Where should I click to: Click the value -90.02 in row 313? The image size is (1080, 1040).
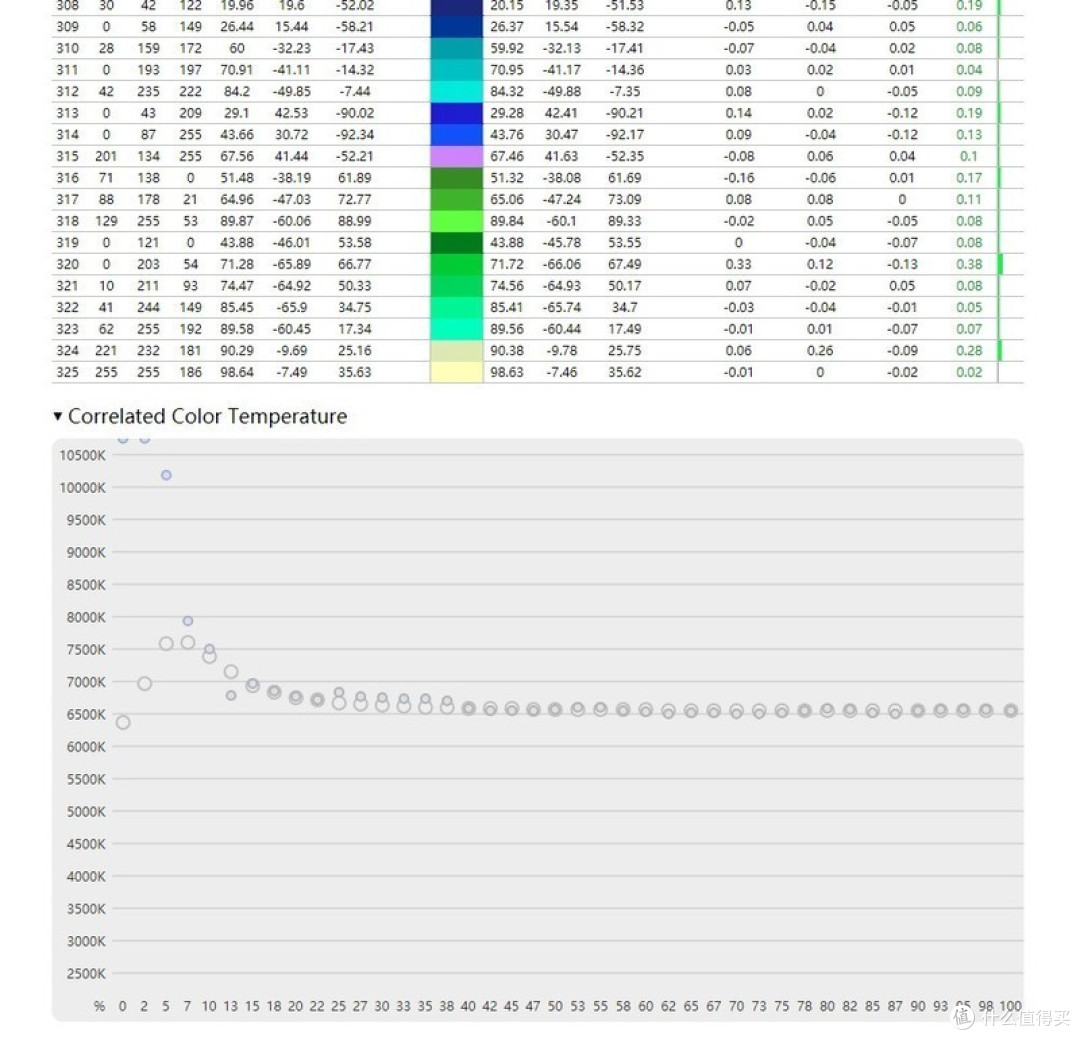[355, 113]
